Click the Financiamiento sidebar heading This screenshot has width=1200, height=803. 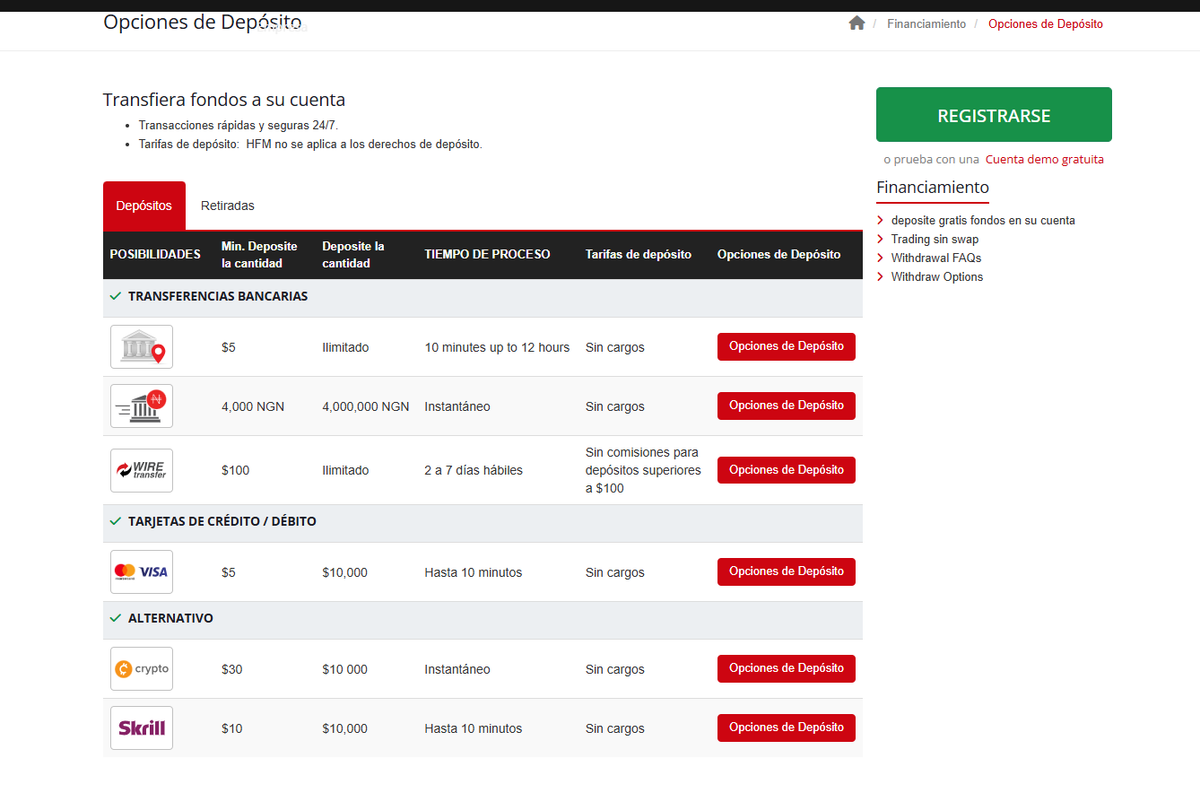(x=932, y=188)
